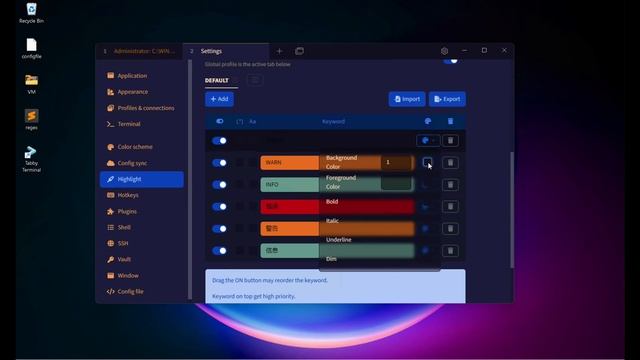Open a new tab with plus icon
This screenshot has width=640, height=360.
[279, 51]
